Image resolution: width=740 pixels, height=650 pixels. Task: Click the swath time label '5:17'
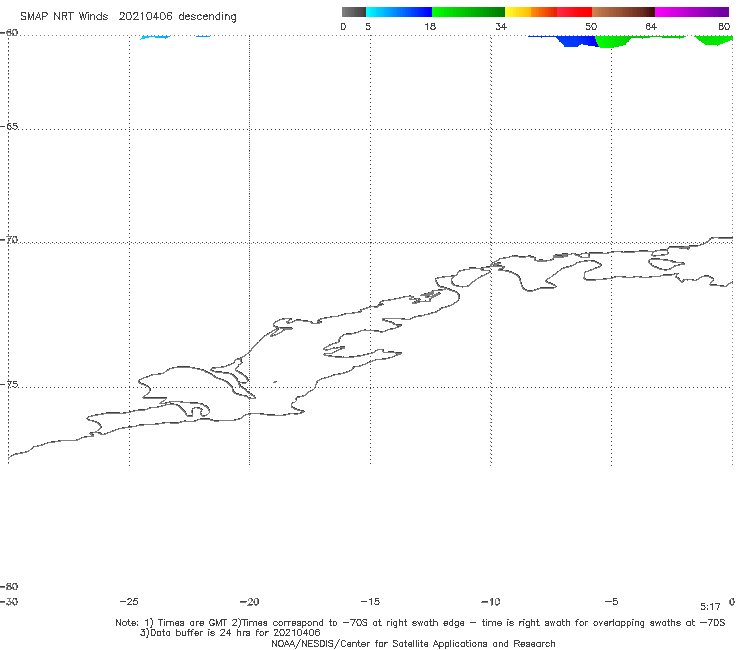pyautogui.click(x=710, y=607)
